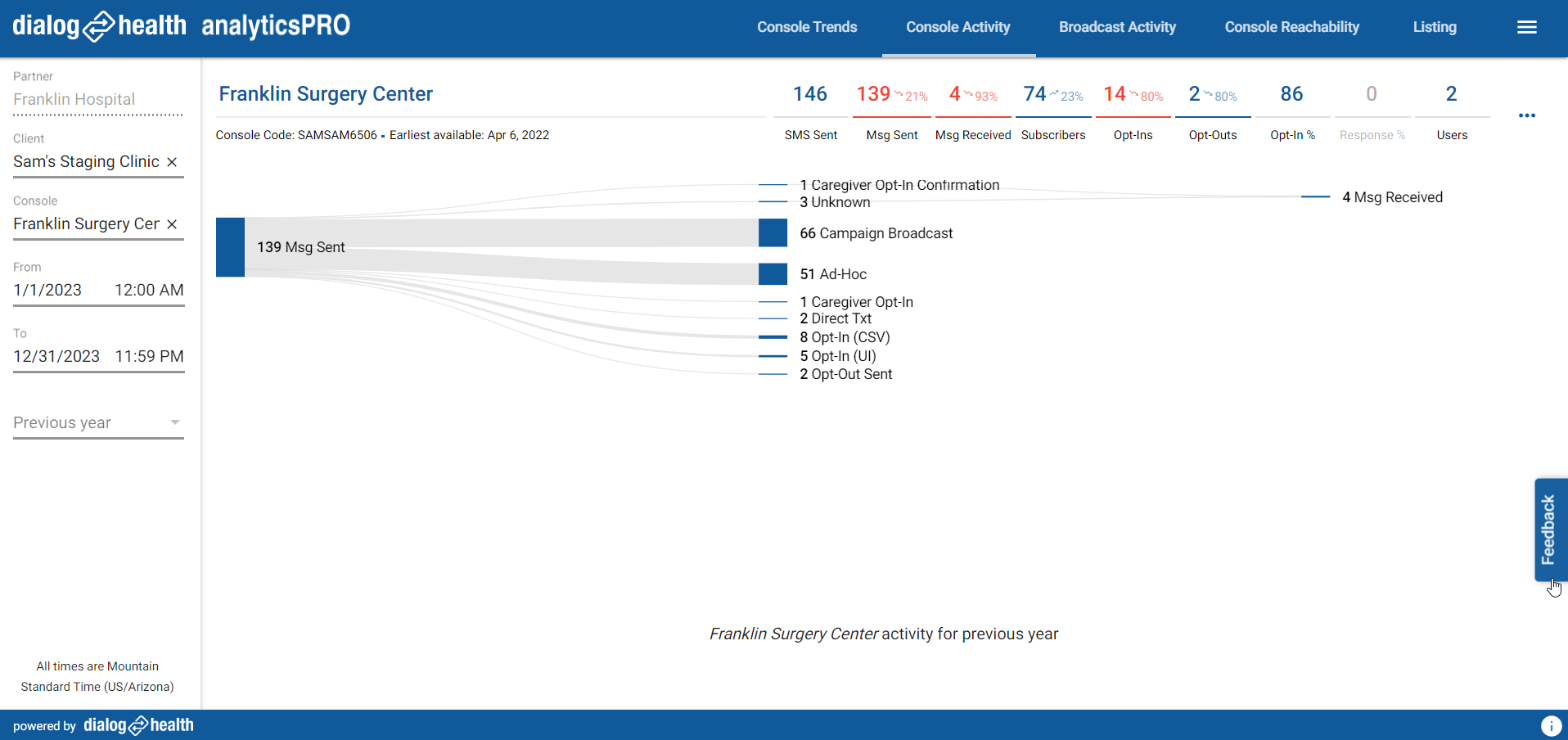Click the dialog health logo in header
The width and height of the screenshot is (1568, 740).
coord(99,26)
